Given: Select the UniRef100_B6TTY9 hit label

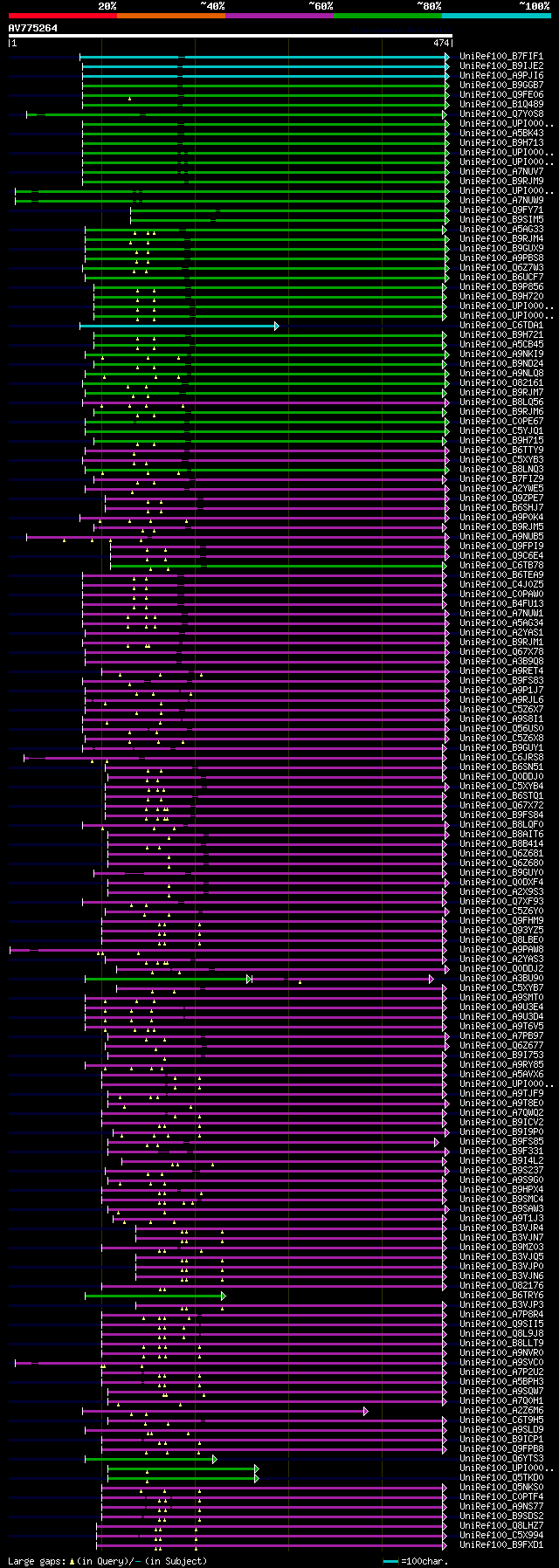Looking at the screenshot, I should (x=501, y=450).
